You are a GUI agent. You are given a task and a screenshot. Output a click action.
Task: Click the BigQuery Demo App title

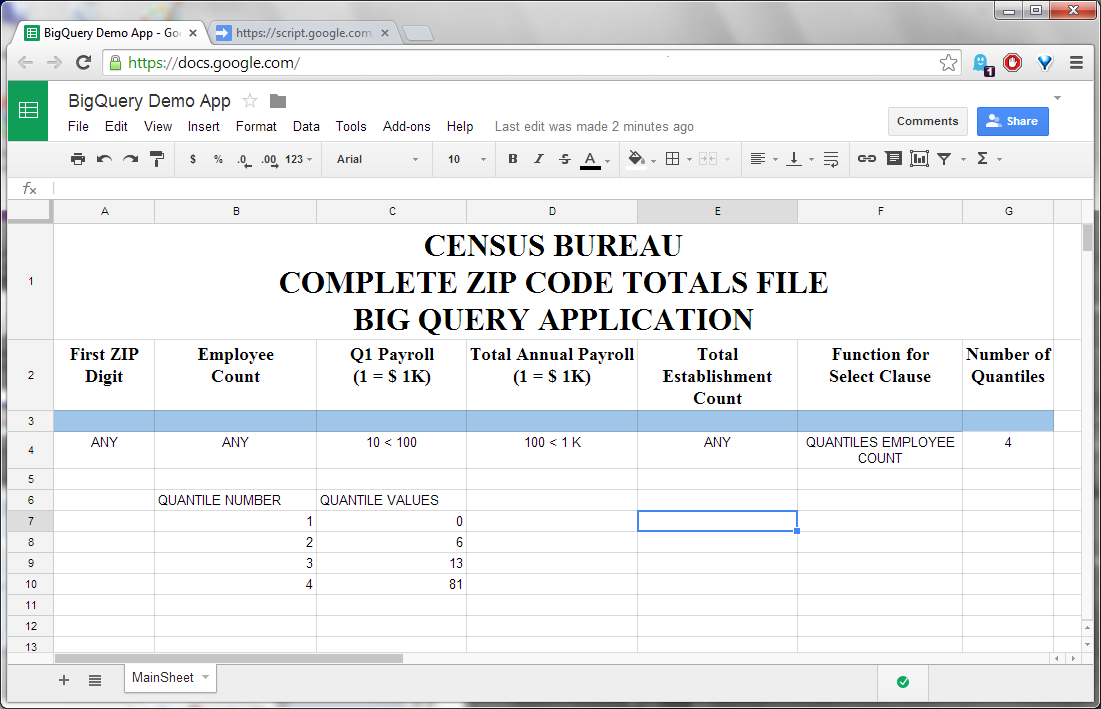tap(150, 101)
